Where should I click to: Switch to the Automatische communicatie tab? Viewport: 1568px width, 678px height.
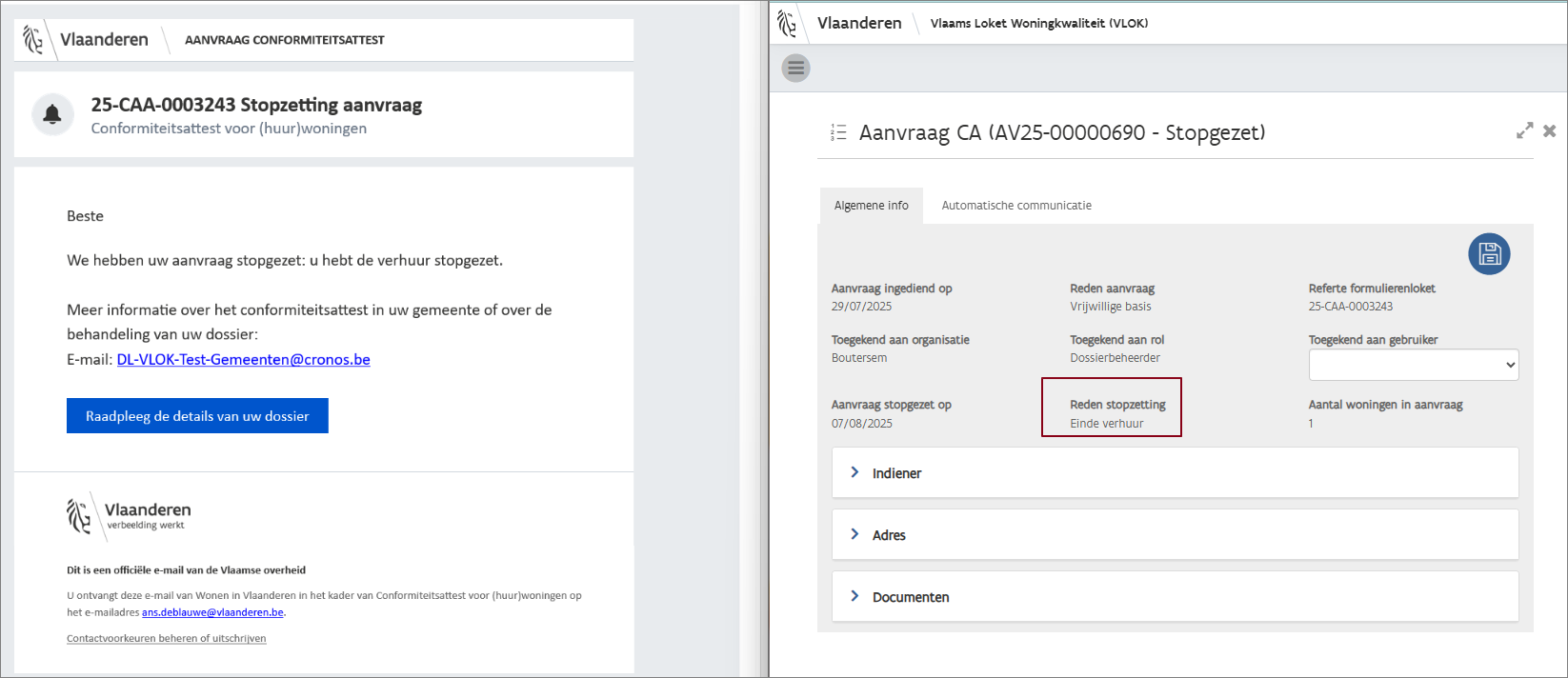[1016, 206]
